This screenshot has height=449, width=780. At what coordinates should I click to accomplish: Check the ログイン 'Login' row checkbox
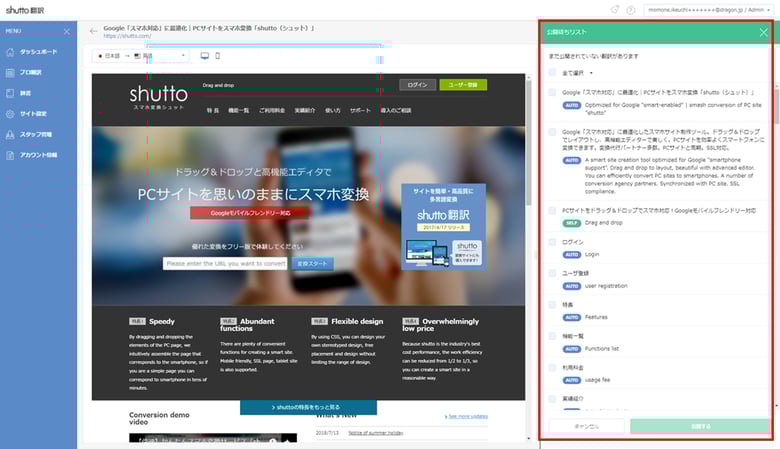tap(552, 242)
